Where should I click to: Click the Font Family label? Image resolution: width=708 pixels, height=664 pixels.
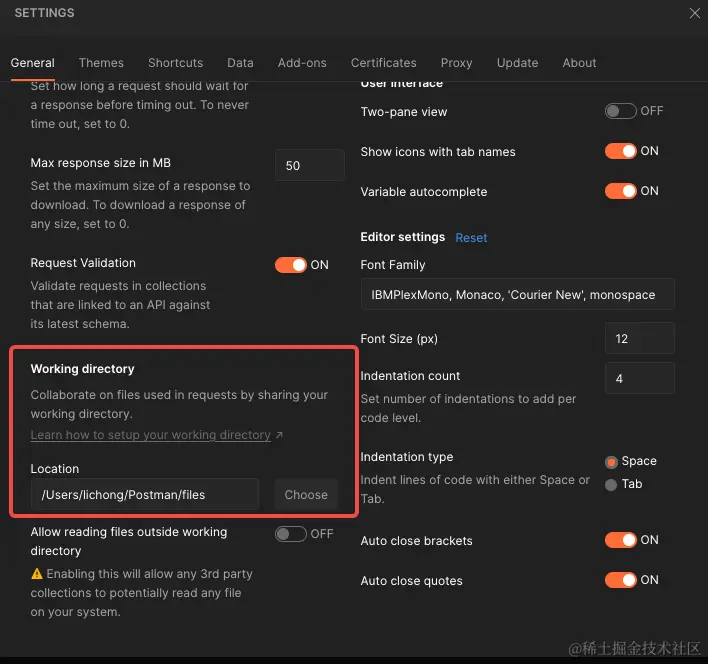point(393,265)
